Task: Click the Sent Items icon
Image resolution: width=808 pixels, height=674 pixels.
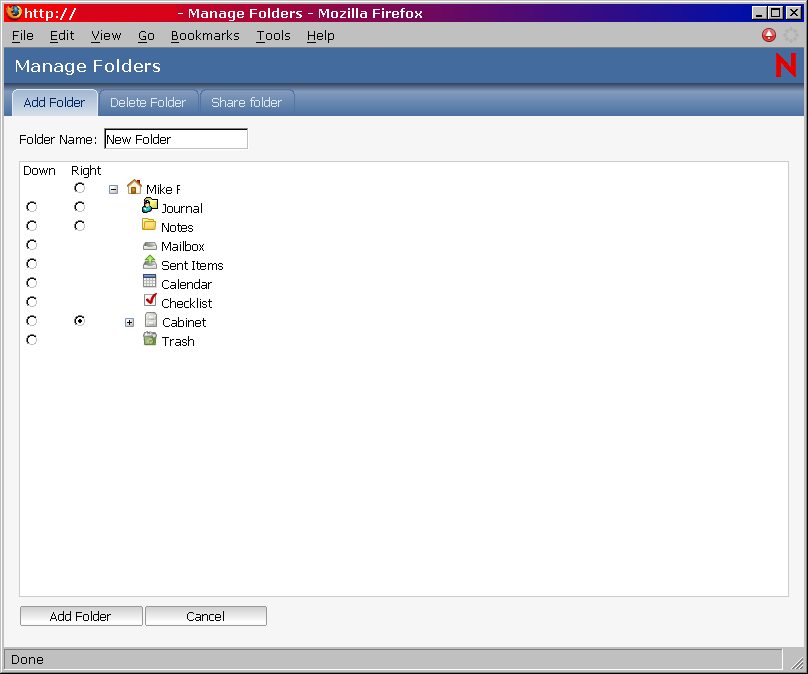Action: pyautogui.click(x=149, y=262)
